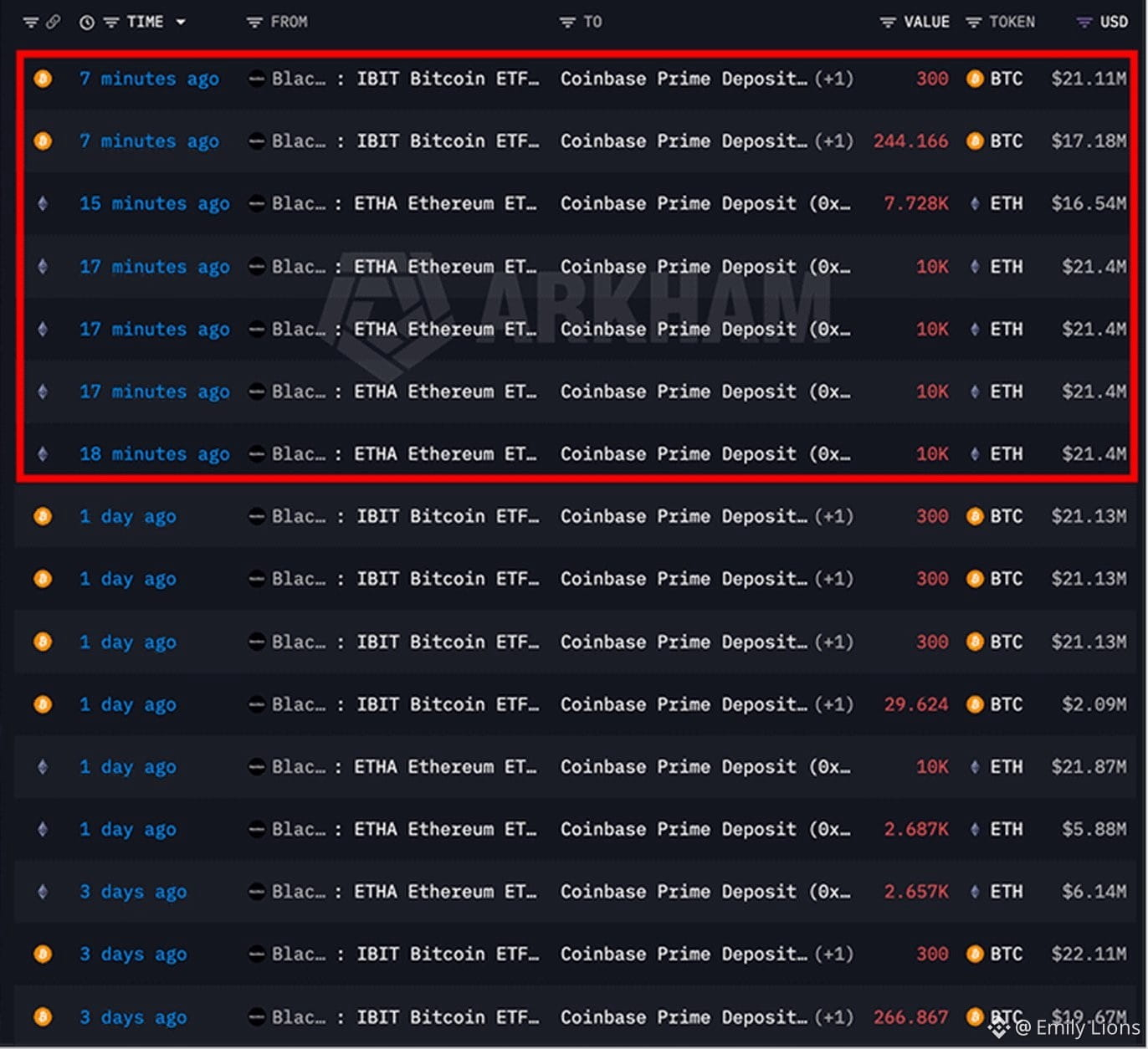This screenshot has height=1049, width=1148.
Task: Open Coinbase Prime Deposit in the $21.11M row
Action: [x=684, y=79]
